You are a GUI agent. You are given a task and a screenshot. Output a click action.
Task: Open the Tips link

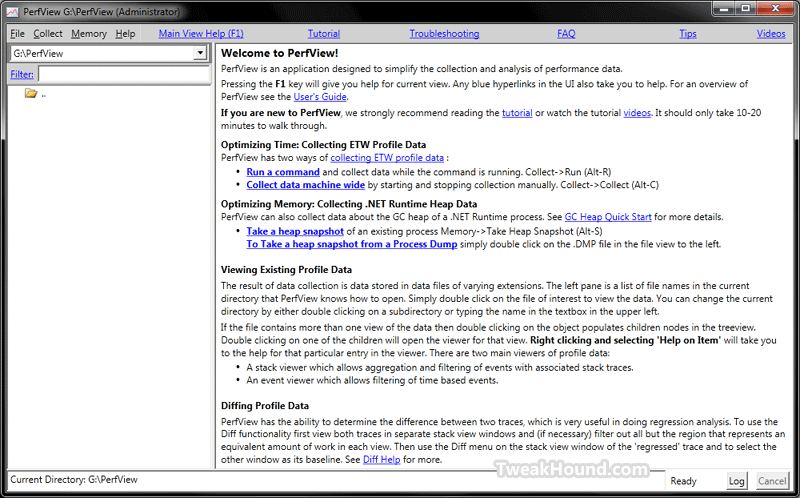pyautogui.click(x=688, y=34)
